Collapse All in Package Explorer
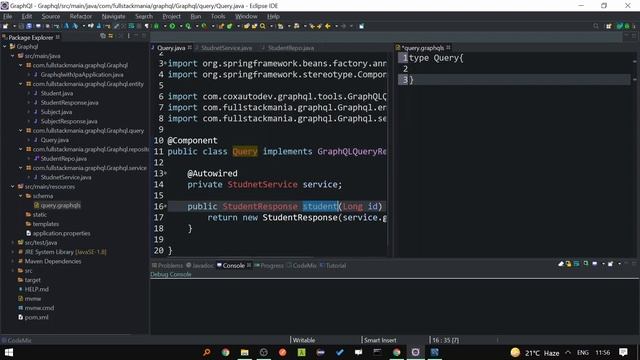The height and width of the screenshot is (360, 640). (103, 36)
